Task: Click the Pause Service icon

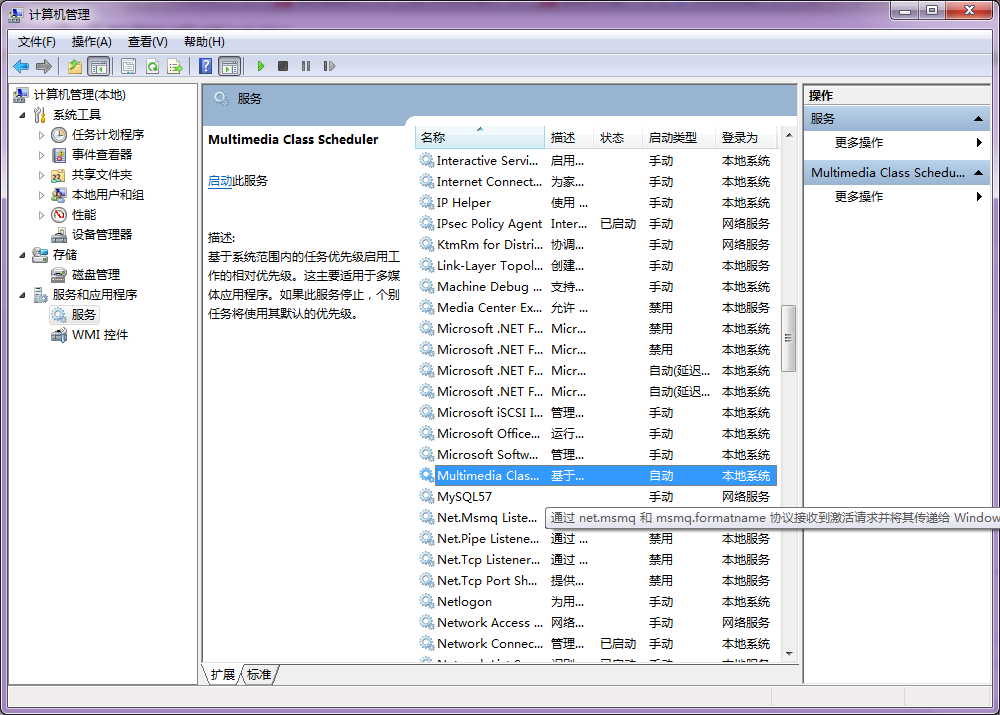Action: coord(306,66)
